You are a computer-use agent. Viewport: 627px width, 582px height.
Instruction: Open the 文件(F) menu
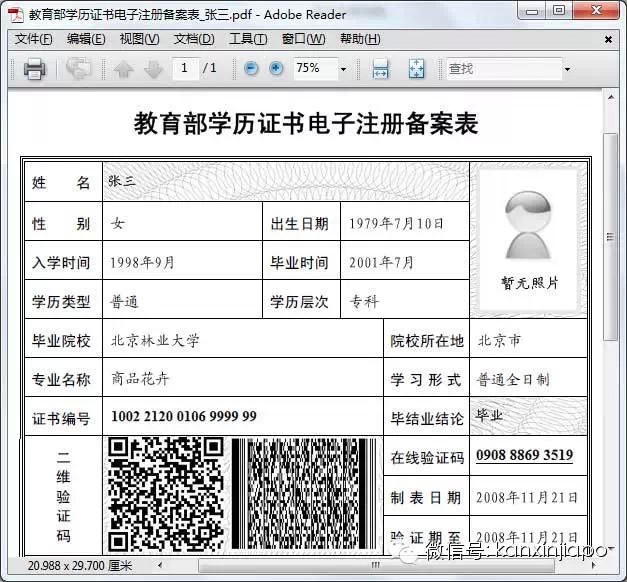(33, 40)
